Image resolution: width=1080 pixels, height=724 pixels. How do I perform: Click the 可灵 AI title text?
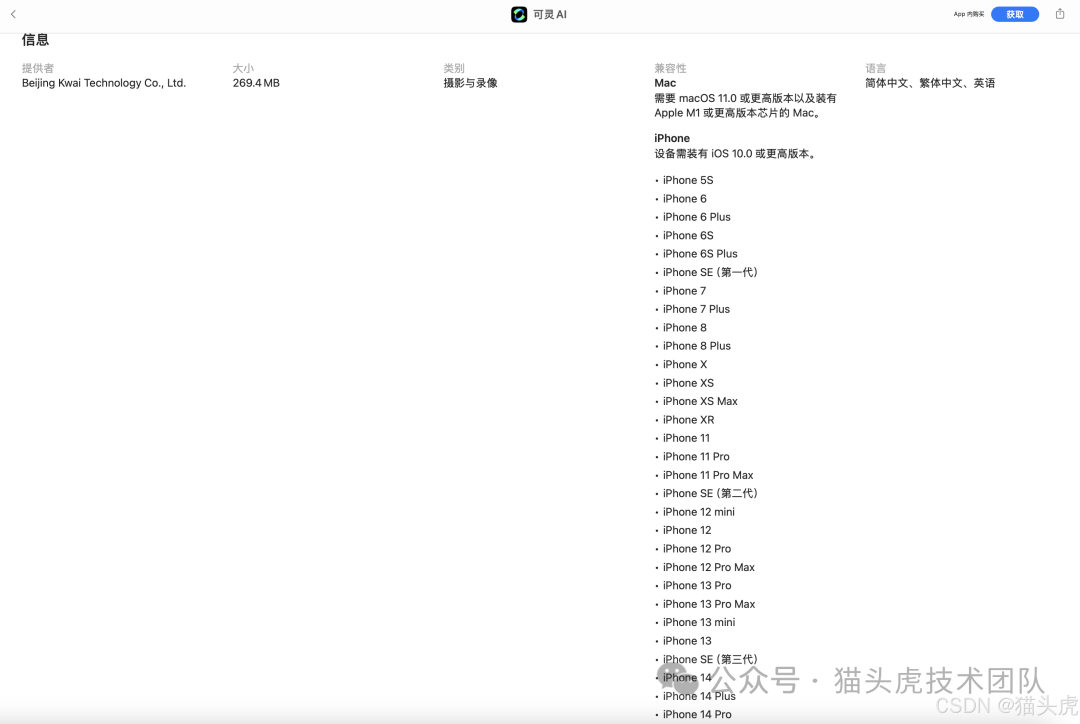pyautogui.click(x=550, y=14)
